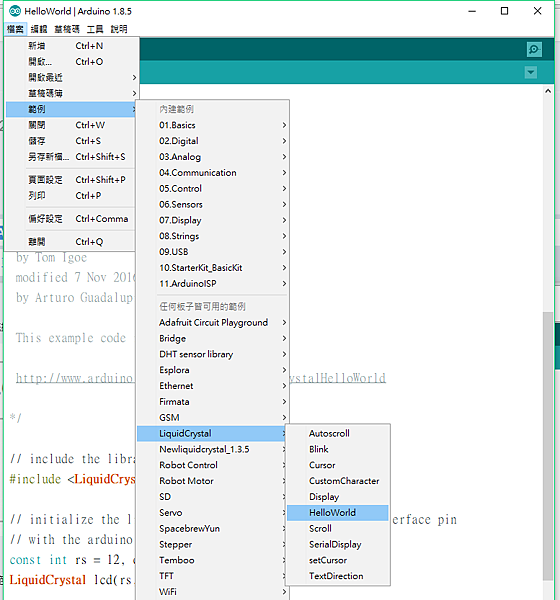560x600 pixels.
Task: Expand 08.Strings examples submenu
Action: (212, 236)
